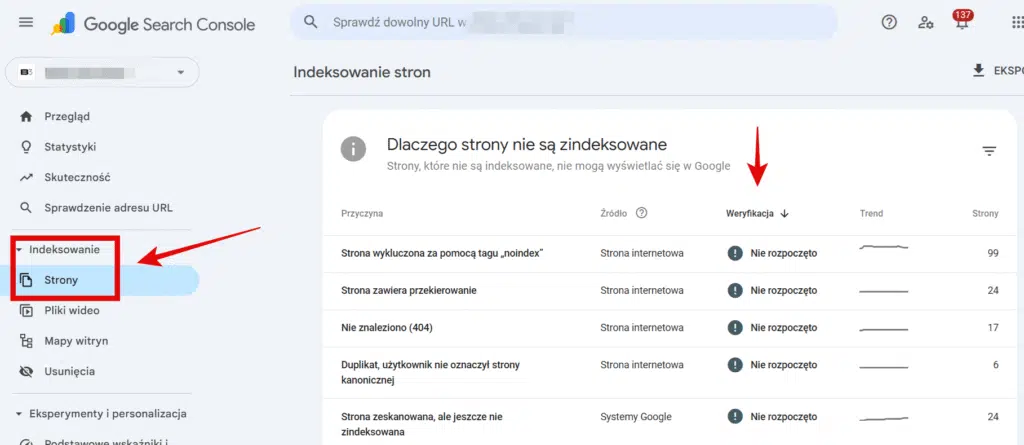Click the pages icon beside Strony
Viewport: 1024px width, 445px height.
click(26, 280)
